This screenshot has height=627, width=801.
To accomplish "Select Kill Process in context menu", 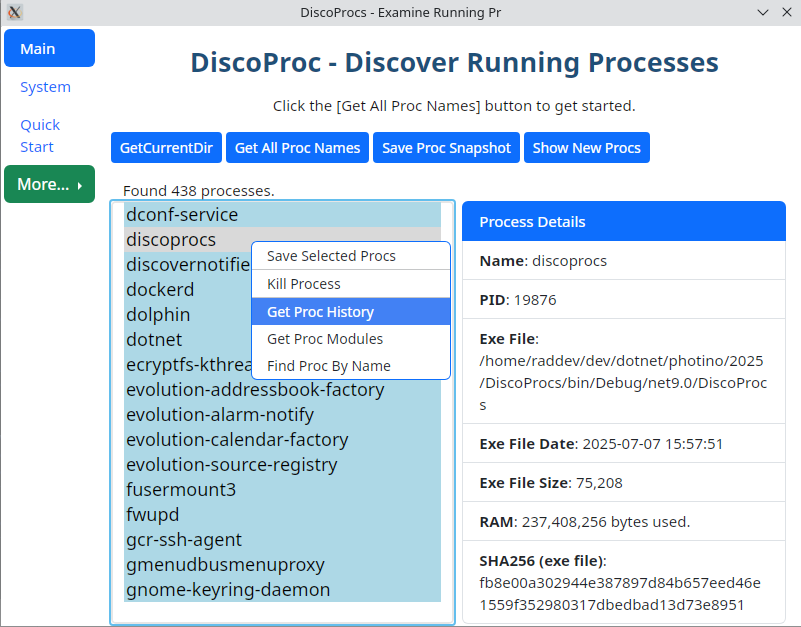I will (304, 284).
